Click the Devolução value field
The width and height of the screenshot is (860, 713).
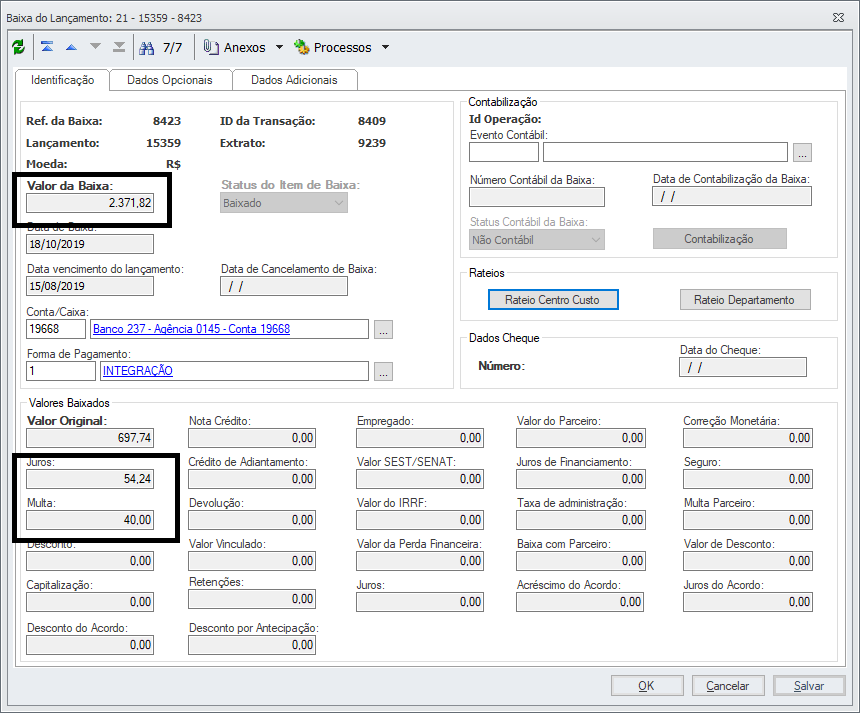pos(252,520)
